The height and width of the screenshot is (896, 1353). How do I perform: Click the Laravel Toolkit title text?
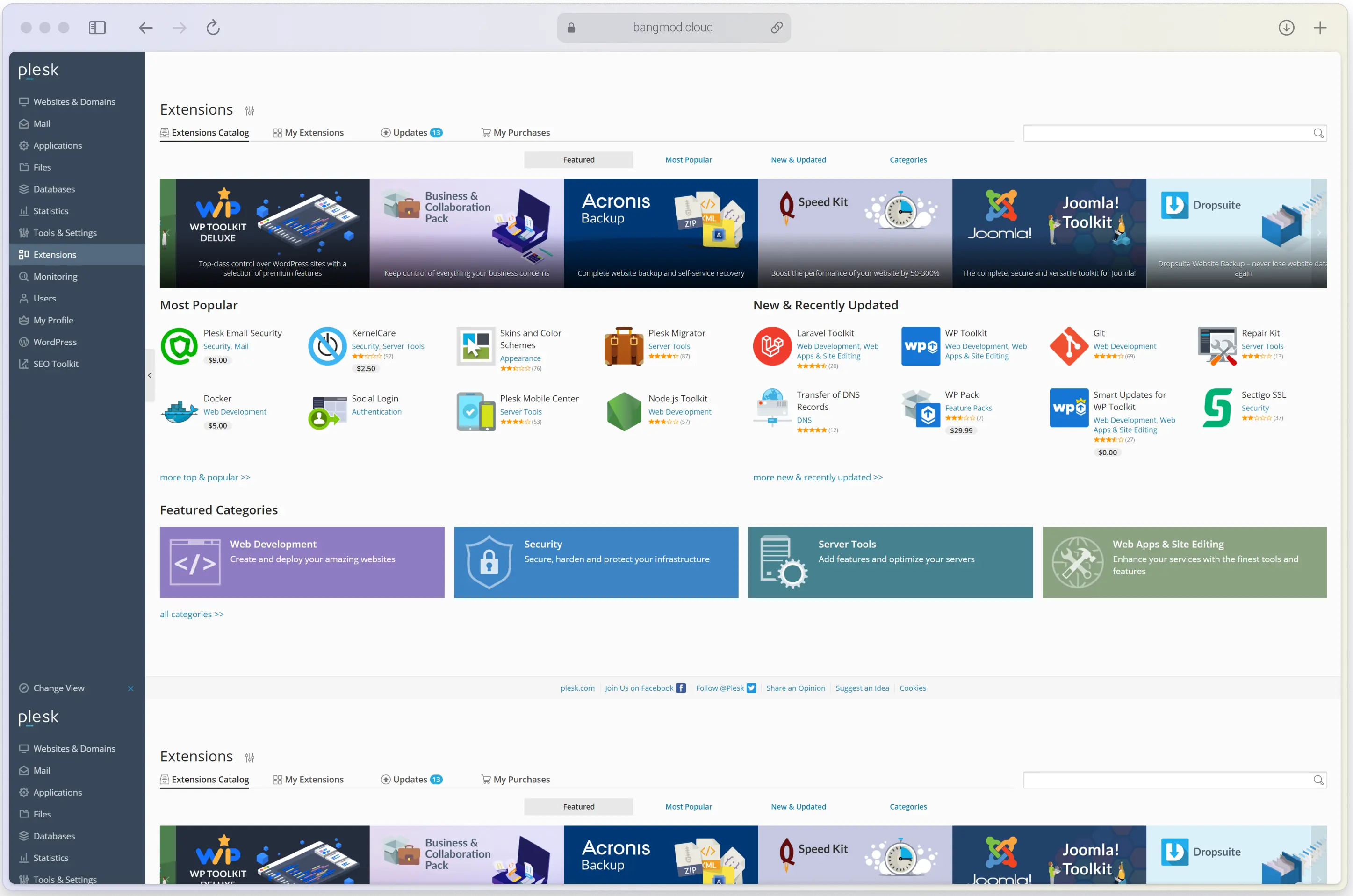coord(825,333)
